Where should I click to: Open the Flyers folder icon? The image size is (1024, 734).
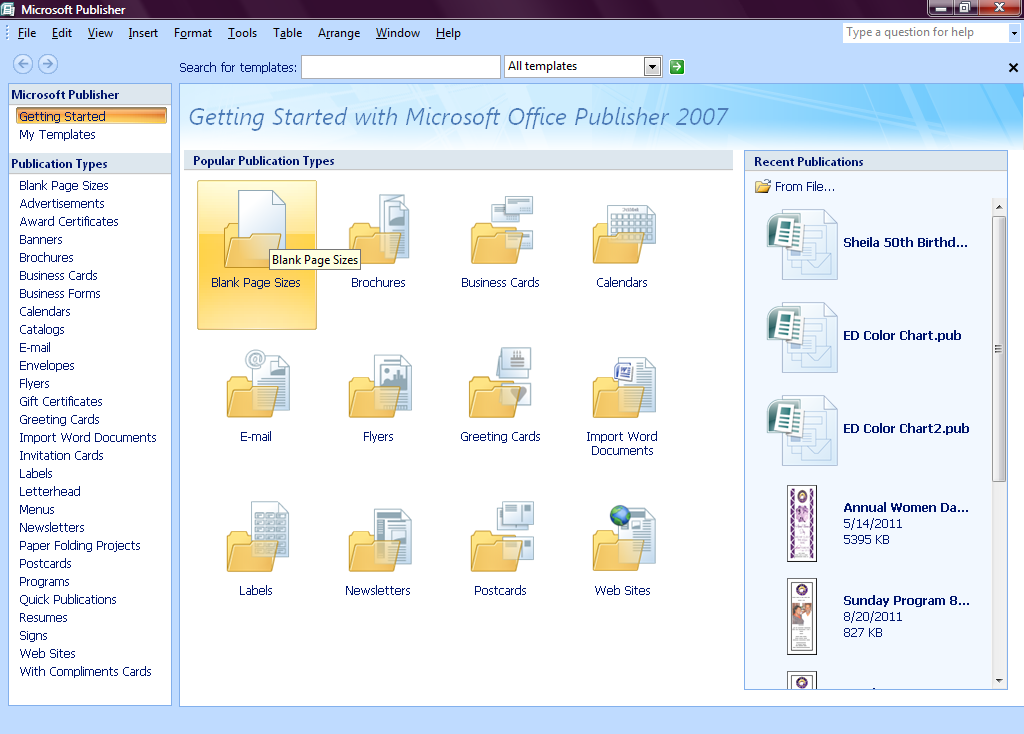point(380,385)
